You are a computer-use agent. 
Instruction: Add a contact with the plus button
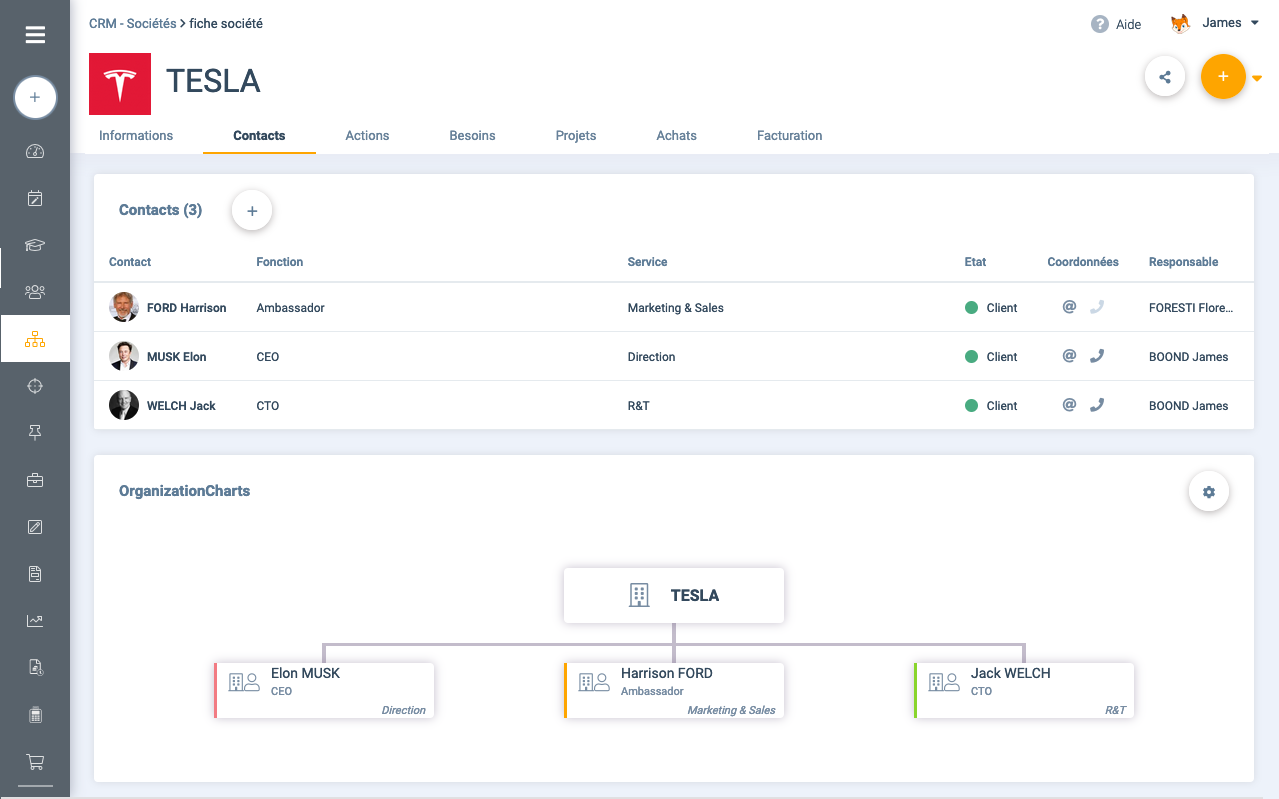click(252, 211)
